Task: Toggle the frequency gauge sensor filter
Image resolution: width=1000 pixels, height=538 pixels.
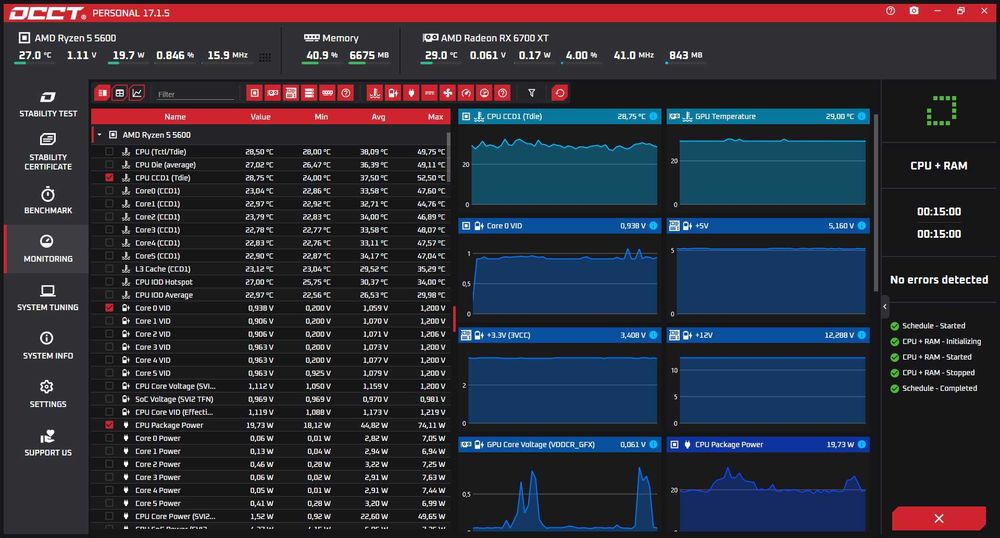Action: pos(466,93)
